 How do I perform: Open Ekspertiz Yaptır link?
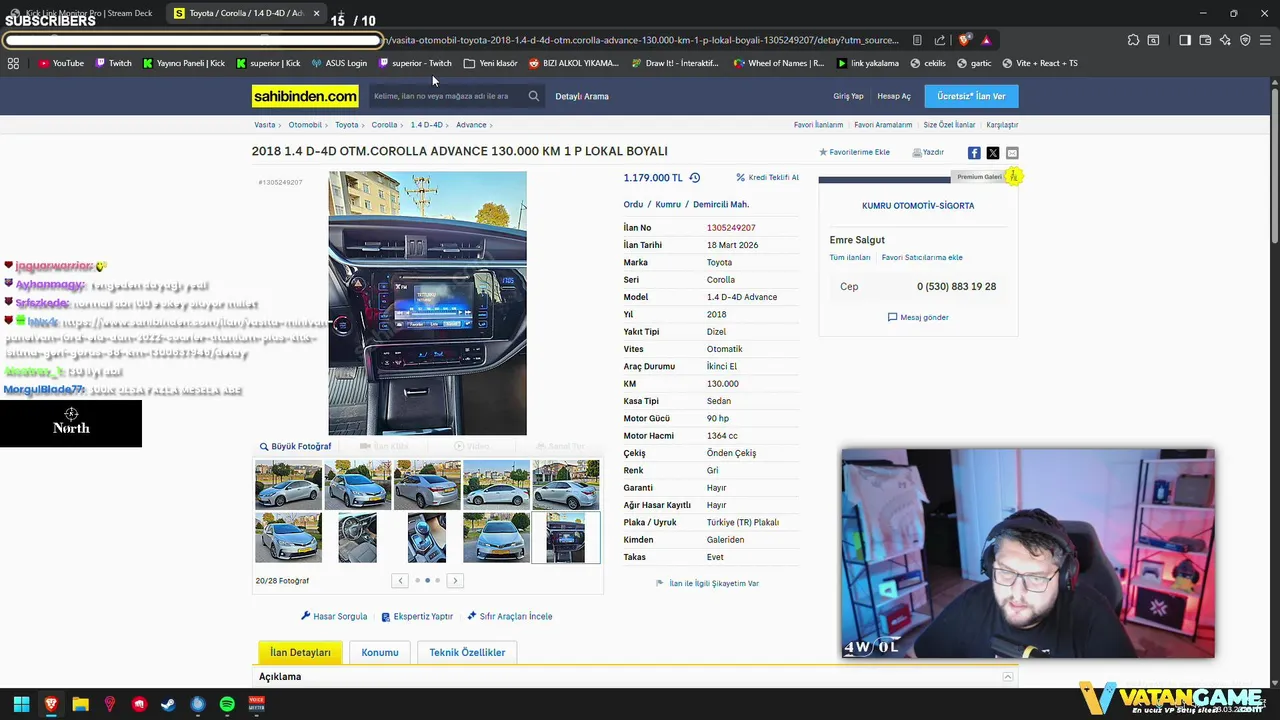pos(417,616)
